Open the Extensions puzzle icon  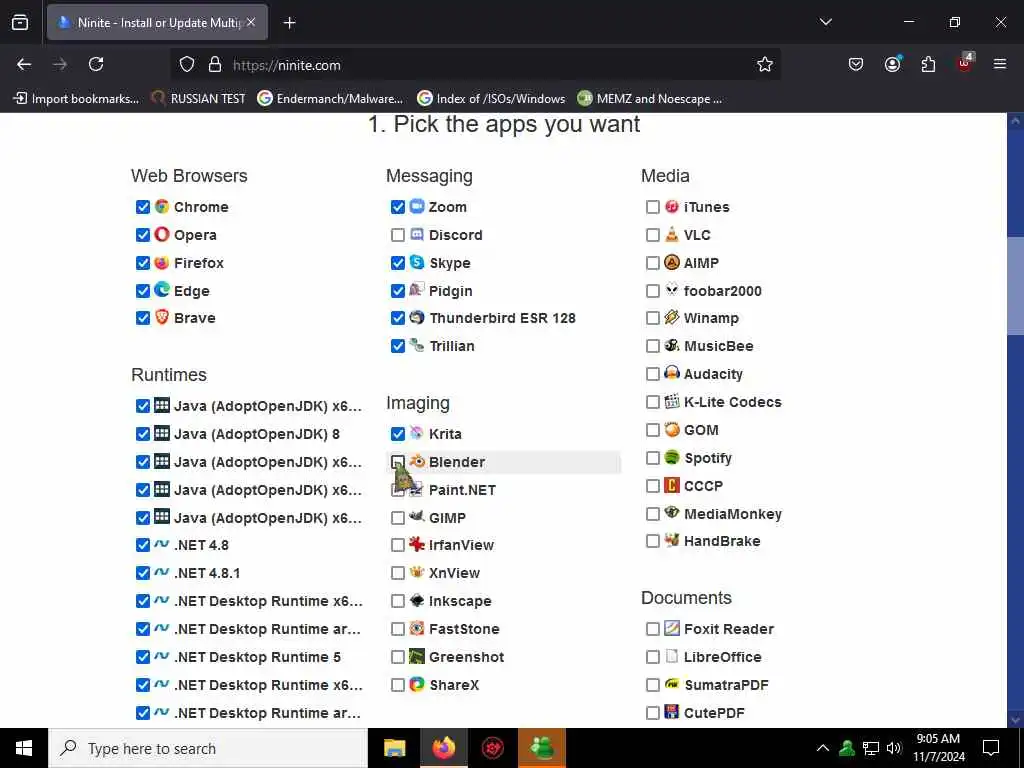tap(928, 64)
